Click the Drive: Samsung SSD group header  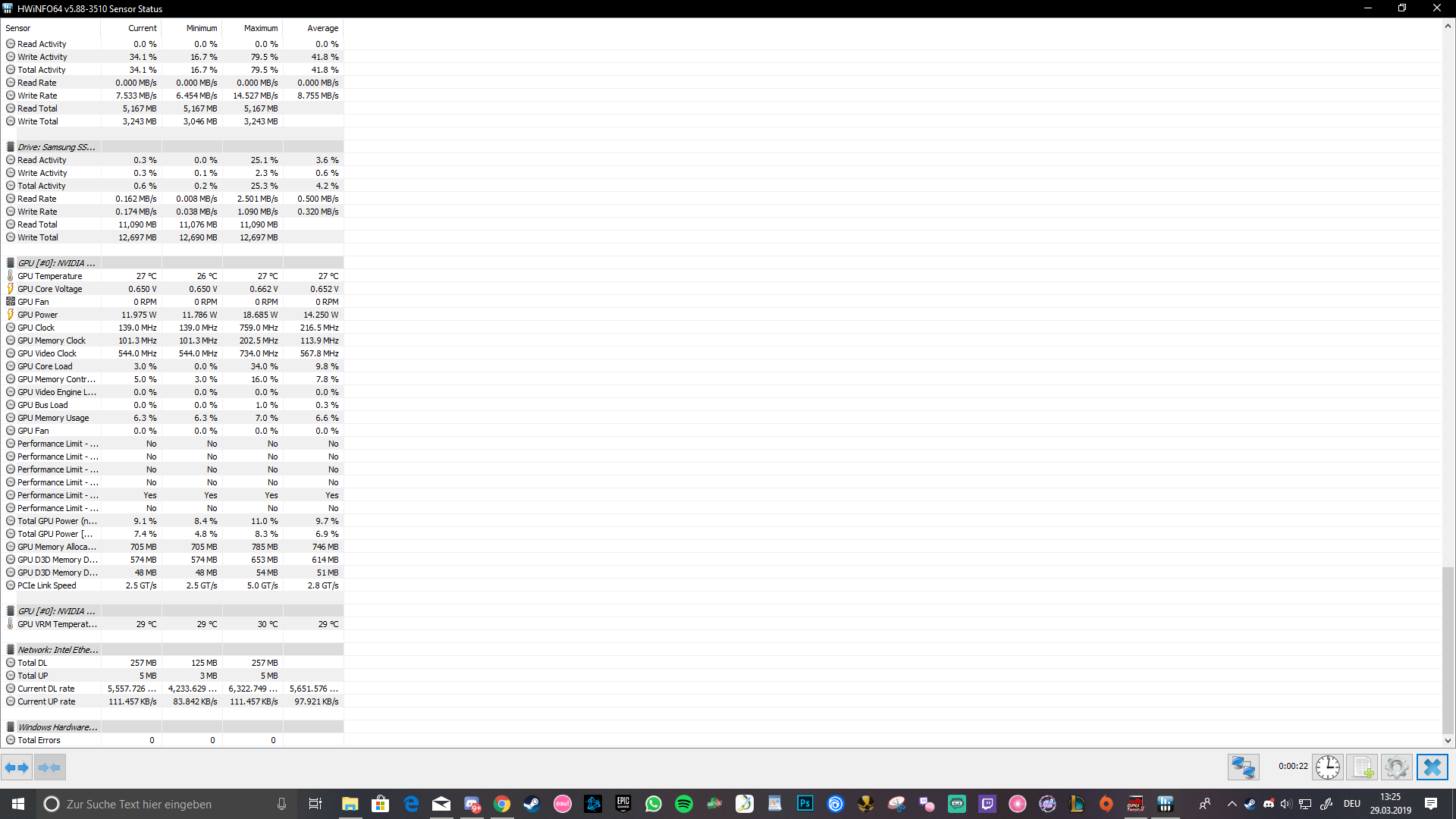click(x=57, y=147)
